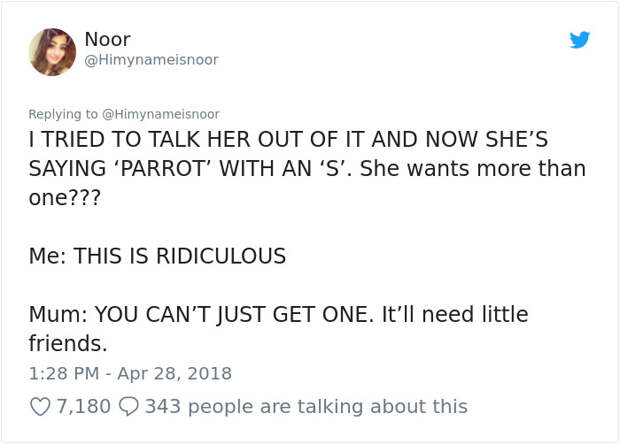The image size is (620, 444).
Task: Click the speech bubble reply icon
Action: coord(129,407)
